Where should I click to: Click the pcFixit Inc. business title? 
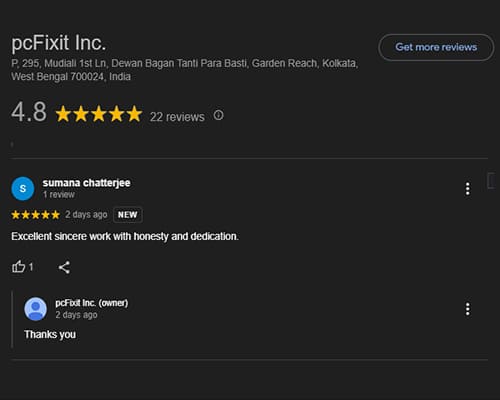[59, 43]
